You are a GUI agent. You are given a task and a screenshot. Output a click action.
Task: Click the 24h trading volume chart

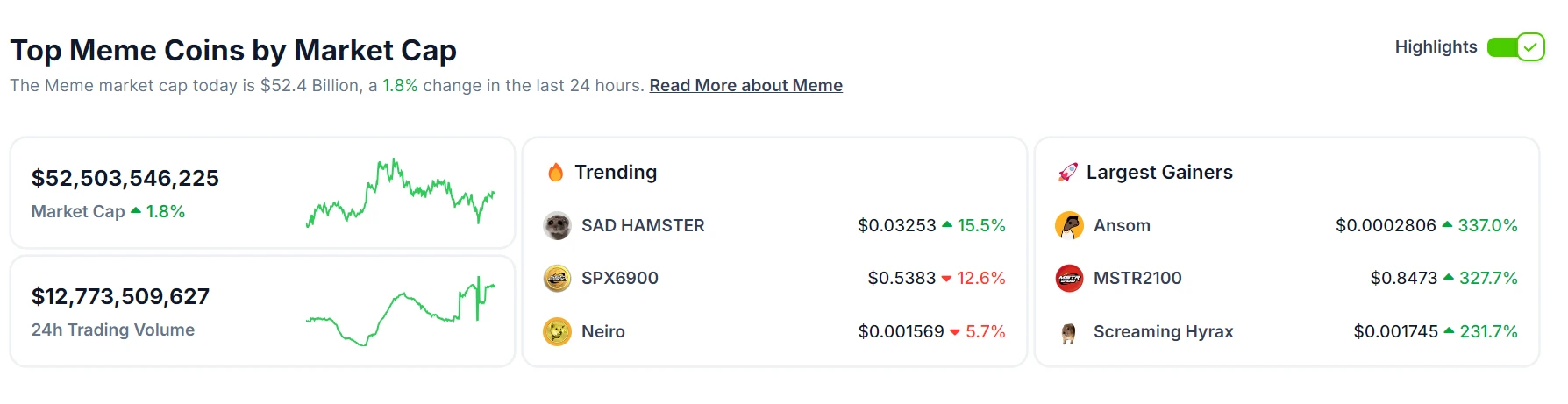tap(400, 311)
